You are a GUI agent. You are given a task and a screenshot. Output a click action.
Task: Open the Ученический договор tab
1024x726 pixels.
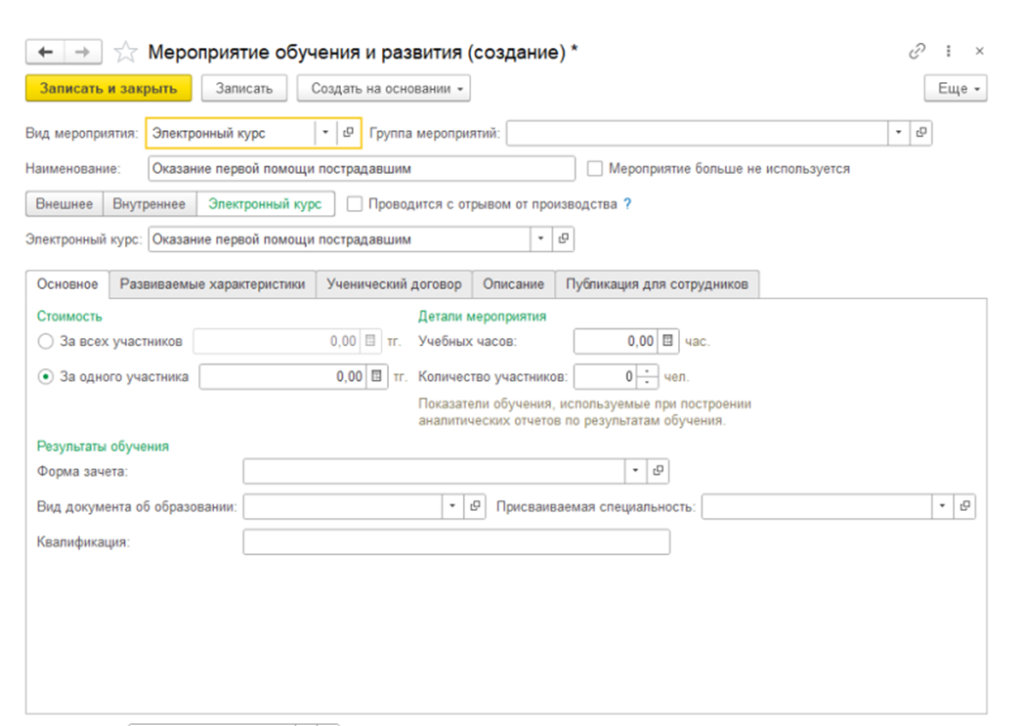tap(394, 284)
